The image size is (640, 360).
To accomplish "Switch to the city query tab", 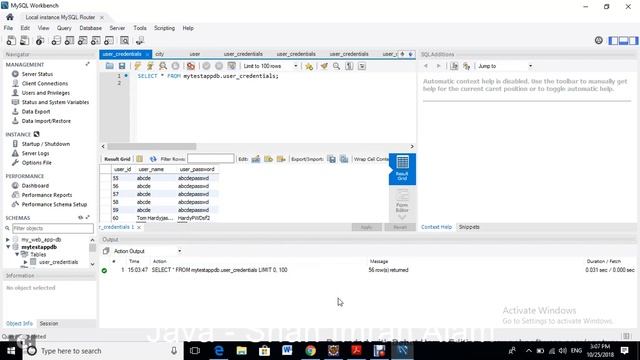I will (x=160, y=54).
